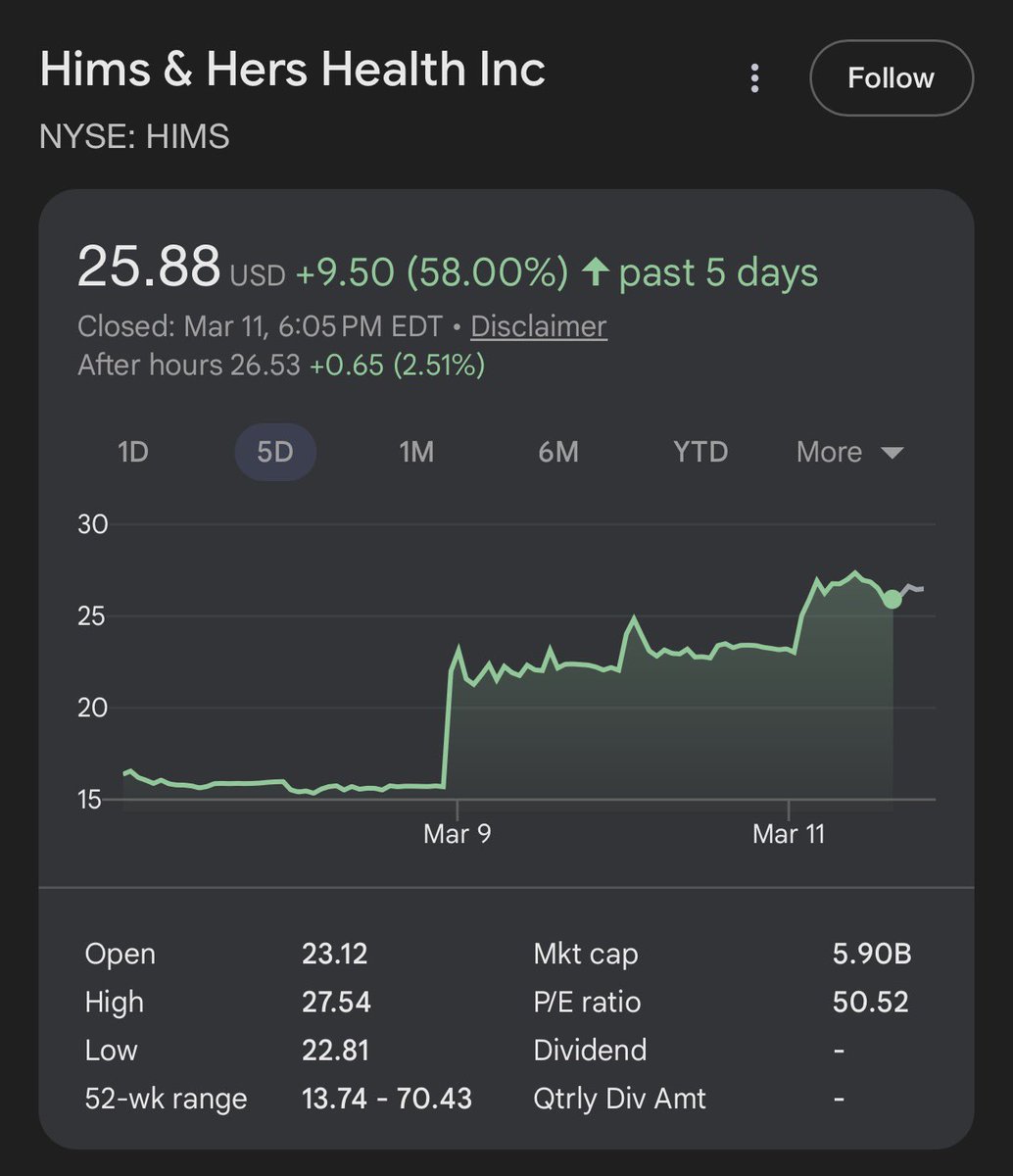Click the 25.88 current price
1013x1176 pixels.
(x=149, y=267)
